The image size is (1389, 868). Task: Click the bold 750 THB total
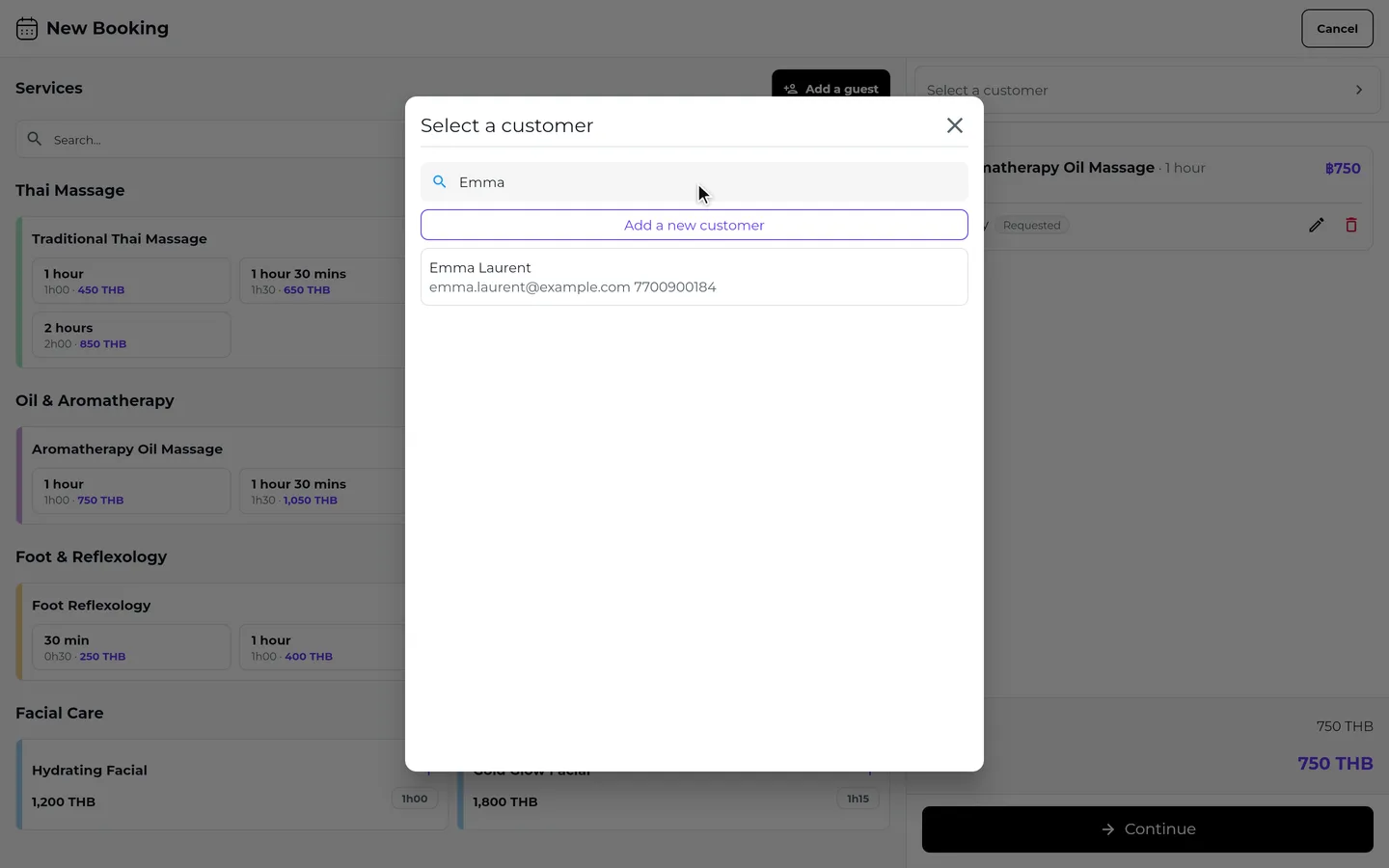[x=1335, y=764]
